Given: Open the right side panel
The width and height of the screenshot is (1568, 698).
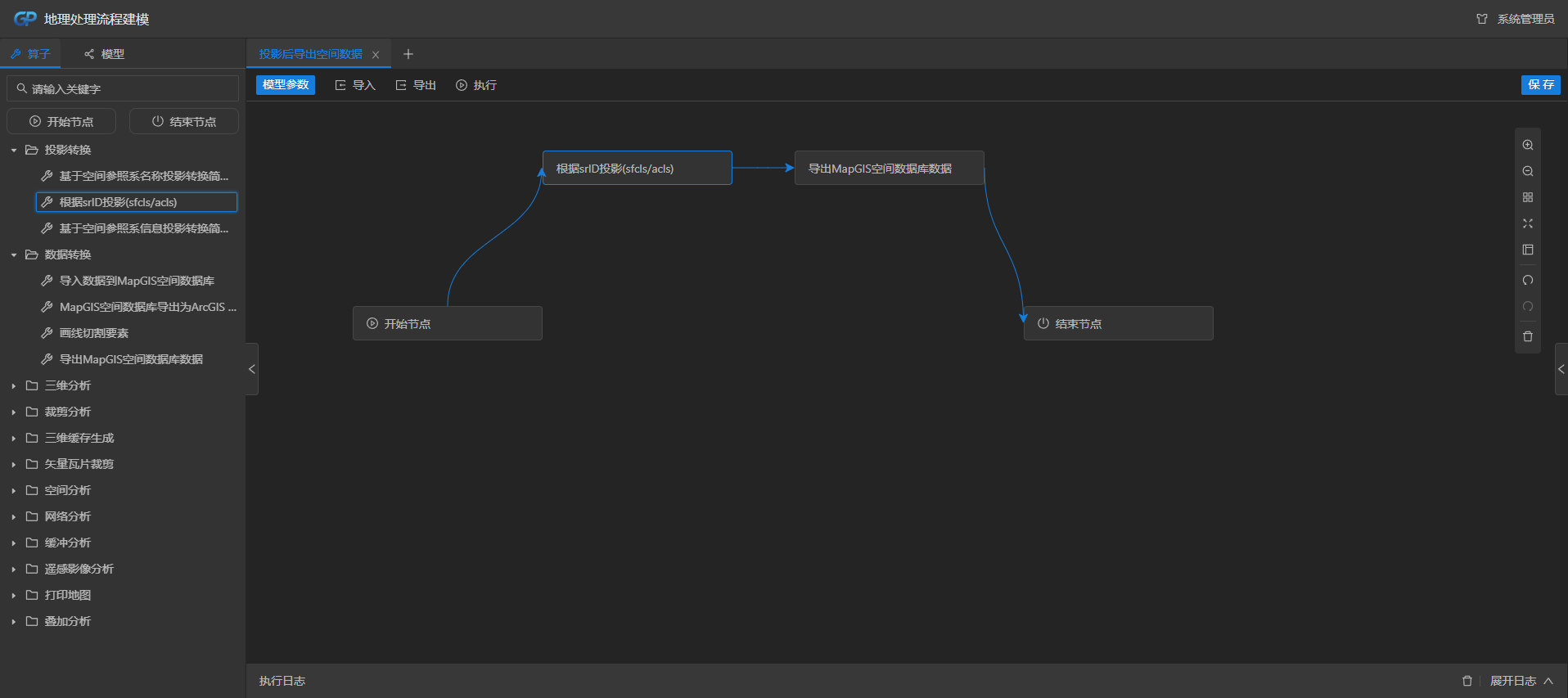Looking at the screenshot, I should [x=1561, y=369].
